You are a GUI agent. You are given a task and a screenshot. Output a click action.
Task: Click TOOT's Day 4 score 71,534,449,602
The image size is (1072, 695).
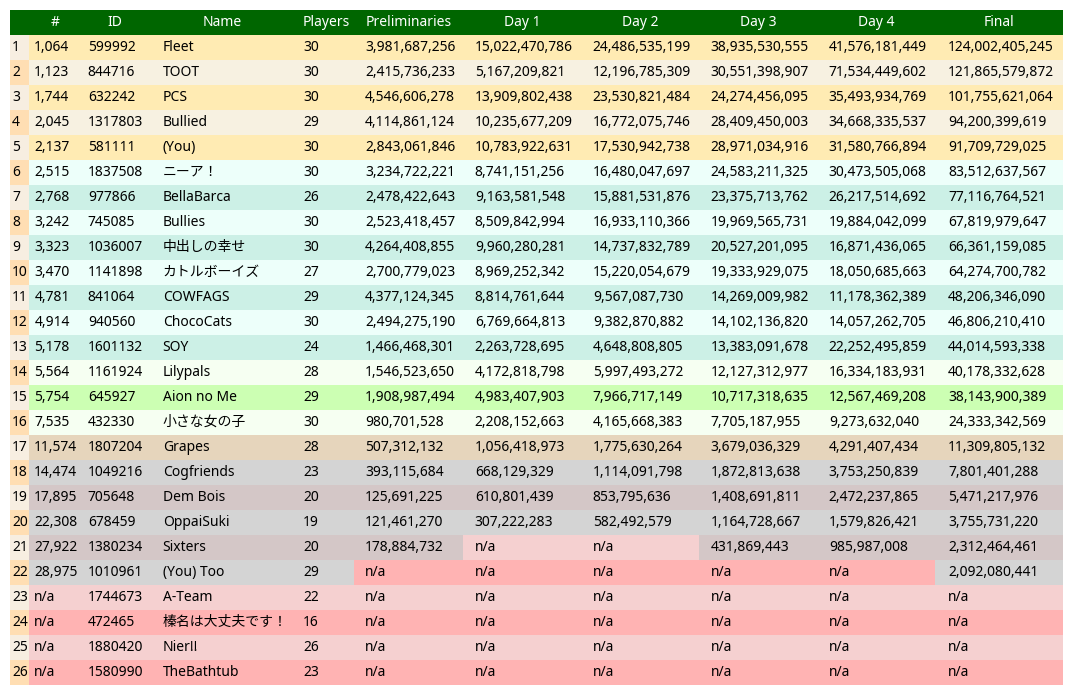coord(877,71)
